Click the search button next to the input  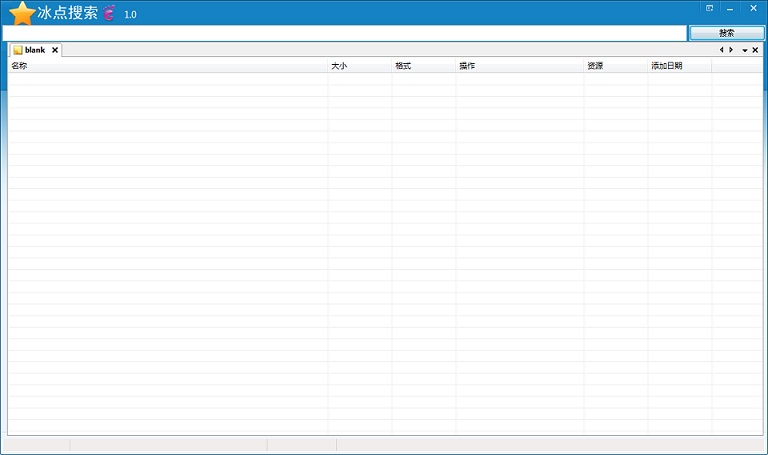[726, 33]
